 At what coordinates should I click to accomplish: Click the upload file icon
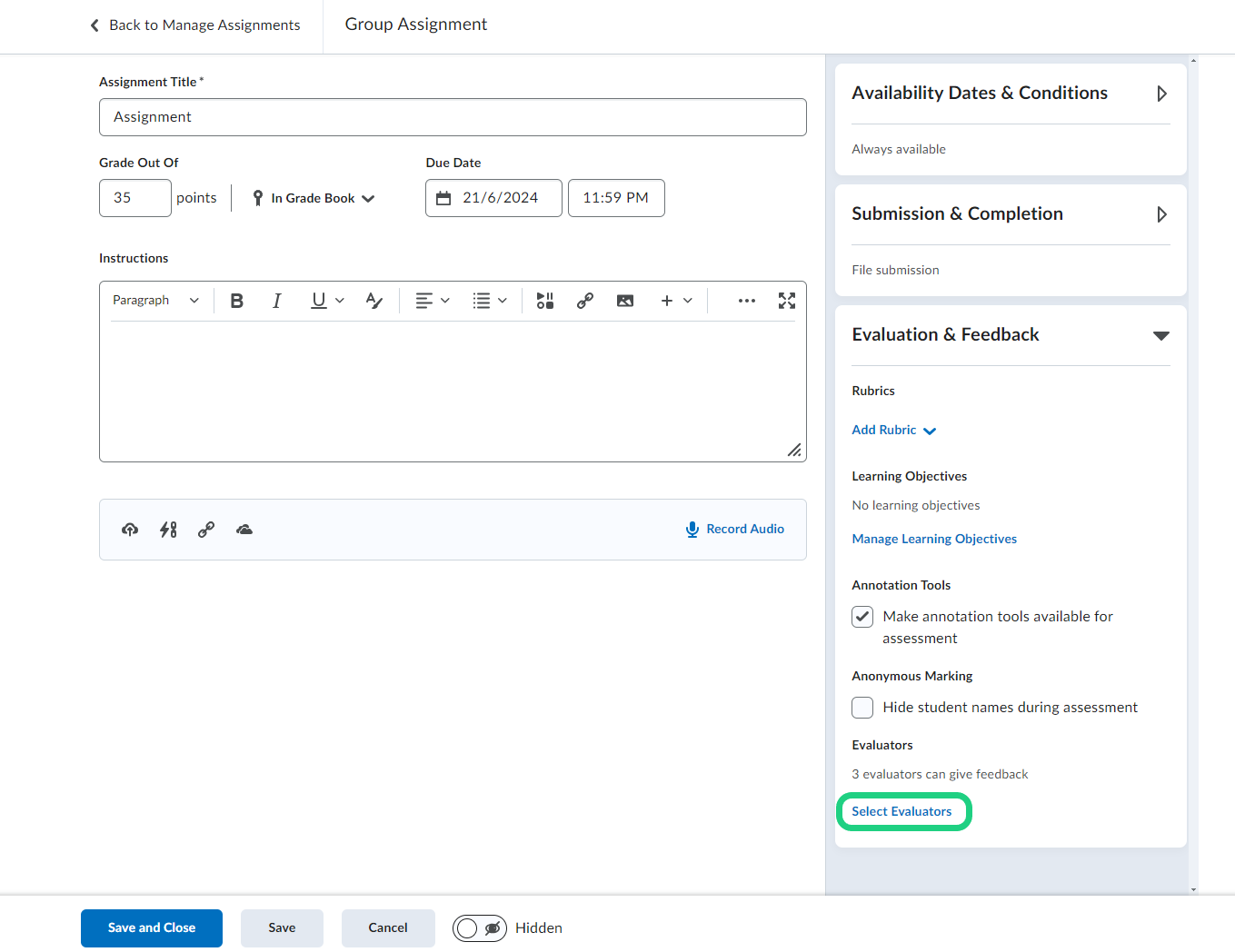point(130,530)
